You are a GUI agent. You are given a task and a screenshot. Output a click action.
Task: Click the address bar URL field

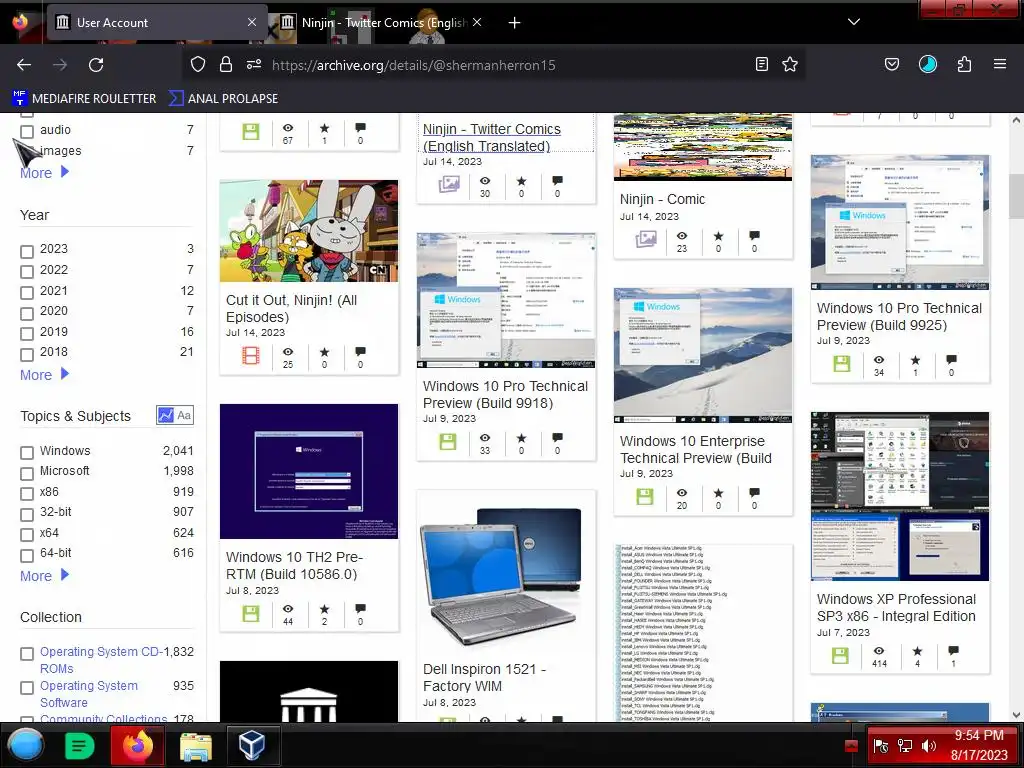[496, 65]
